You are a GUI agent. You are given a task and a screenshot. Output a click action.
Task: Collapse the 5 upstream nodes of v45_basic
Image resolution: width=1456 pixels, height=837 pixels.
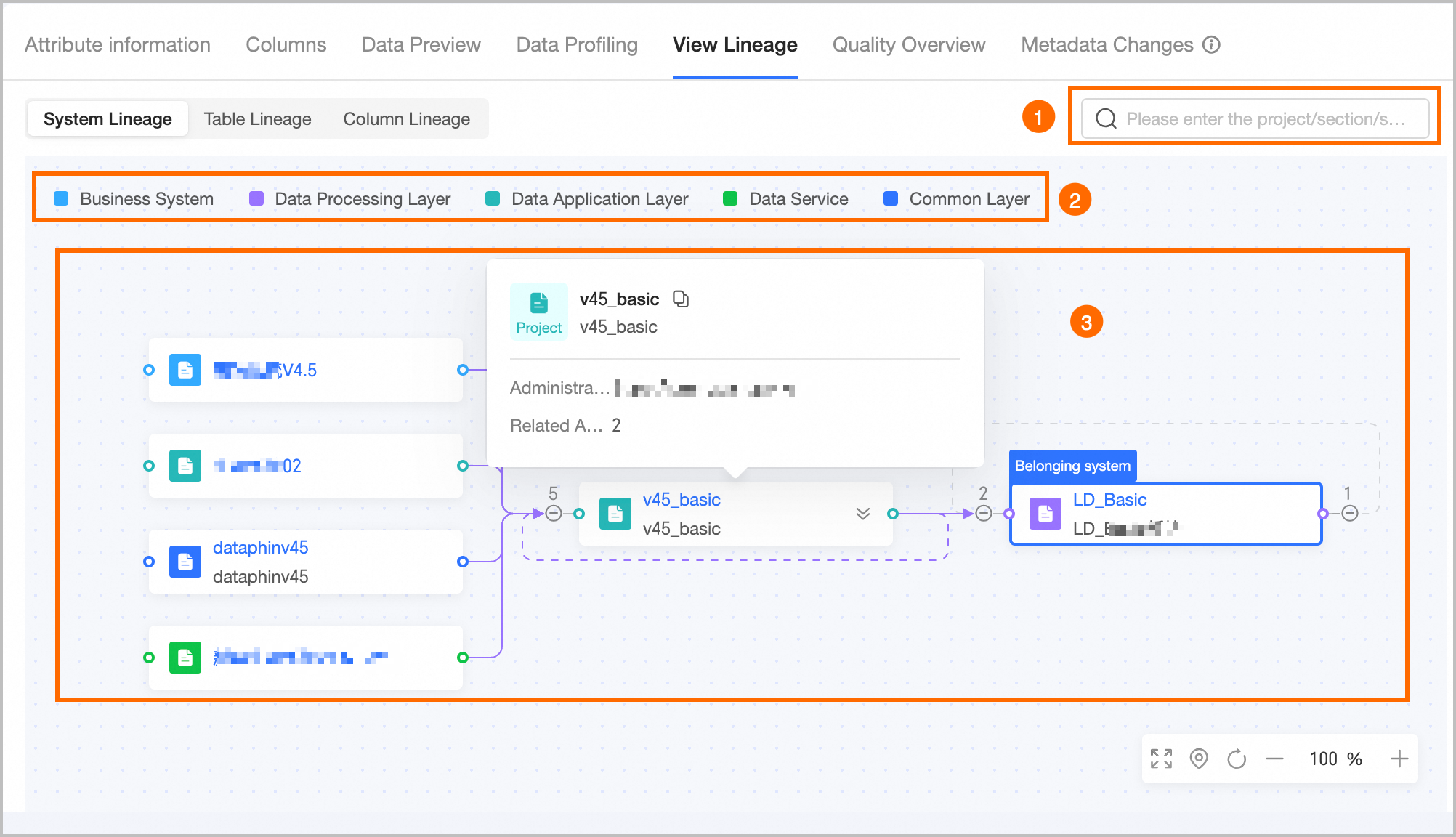click(554, 514)
